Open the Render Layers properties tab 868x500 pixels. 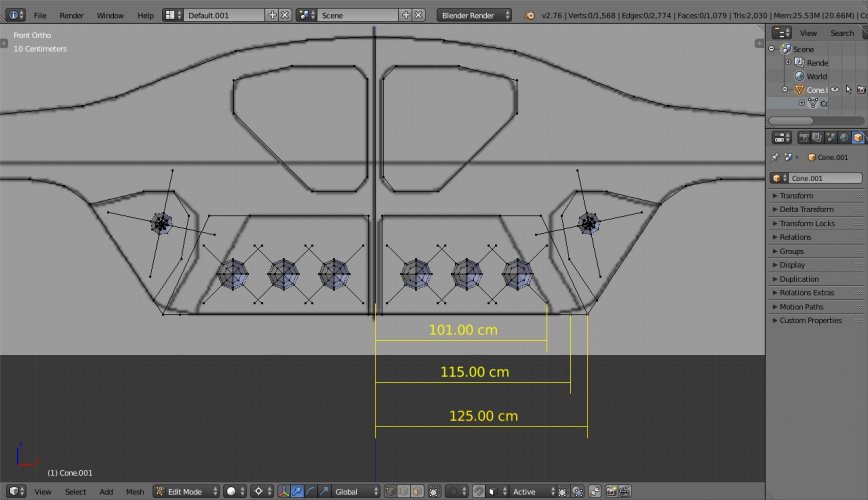[817, 137]
